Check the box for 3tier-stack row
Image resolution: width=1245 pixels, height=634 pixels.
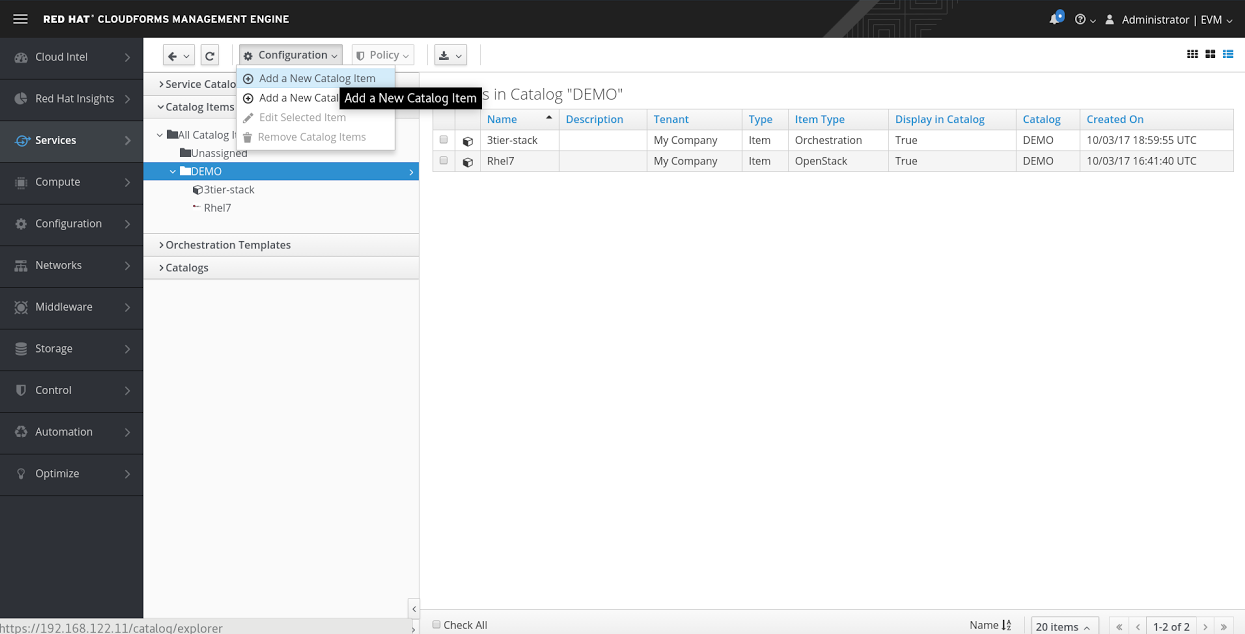point(444,140)
